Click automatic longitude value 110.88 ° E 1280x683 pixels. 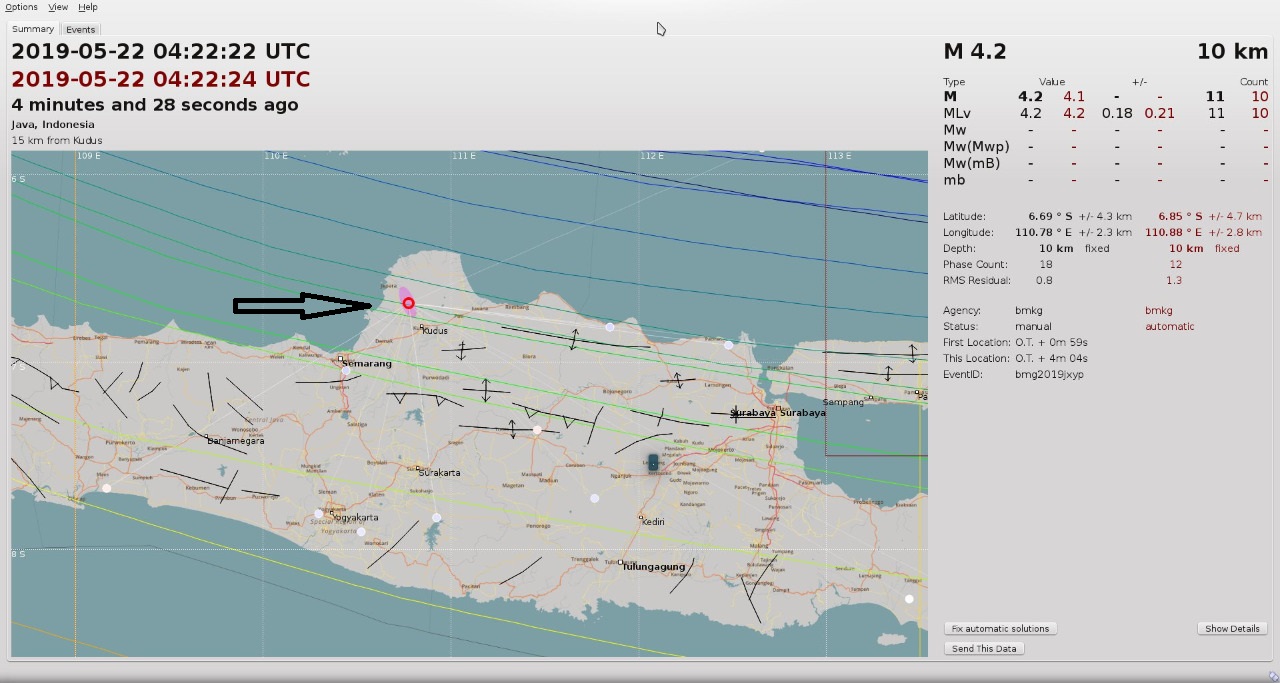click(x=1174, y=232)
